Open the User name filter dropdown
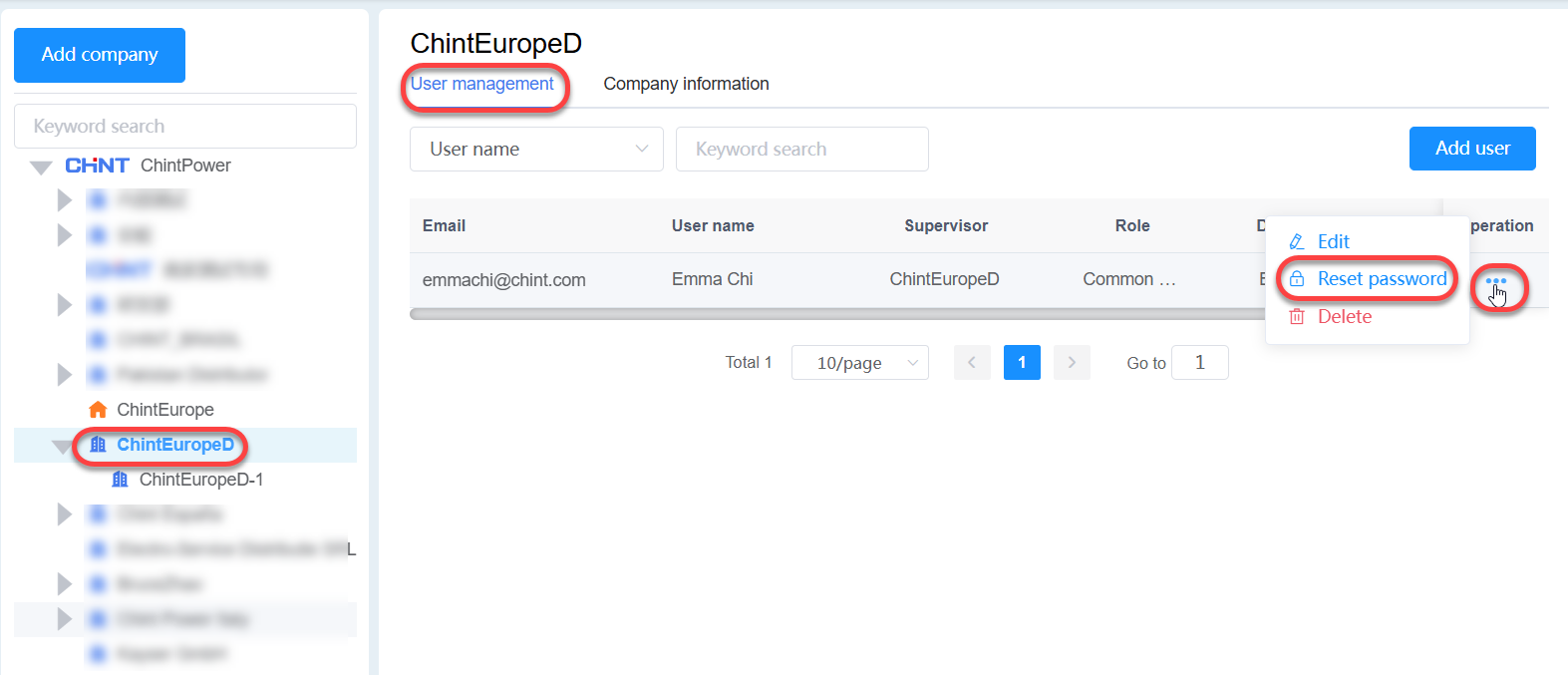The height and width of the screenshot is (675, 1568). (x=536, y=149)
